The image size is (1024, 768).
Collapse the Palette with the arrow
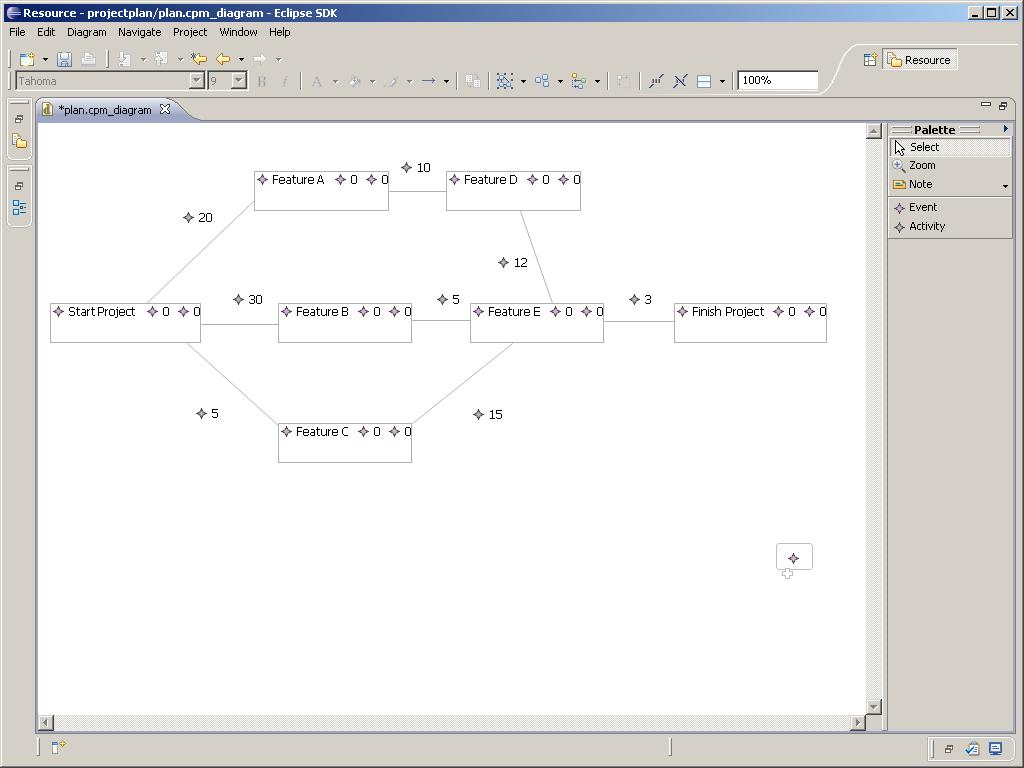(1006, 129)
